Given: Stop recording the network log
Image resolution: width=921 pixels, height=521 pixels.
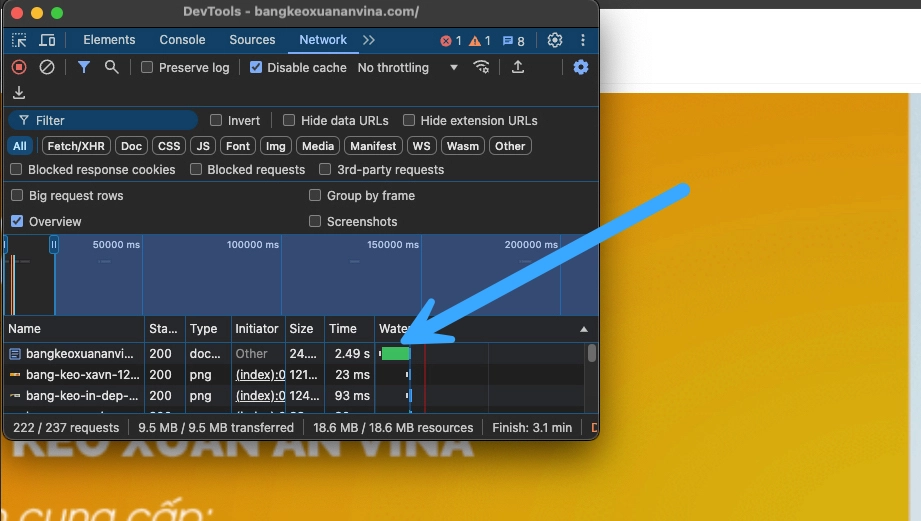Looking at the screenshot, I should tap(19, 67).
